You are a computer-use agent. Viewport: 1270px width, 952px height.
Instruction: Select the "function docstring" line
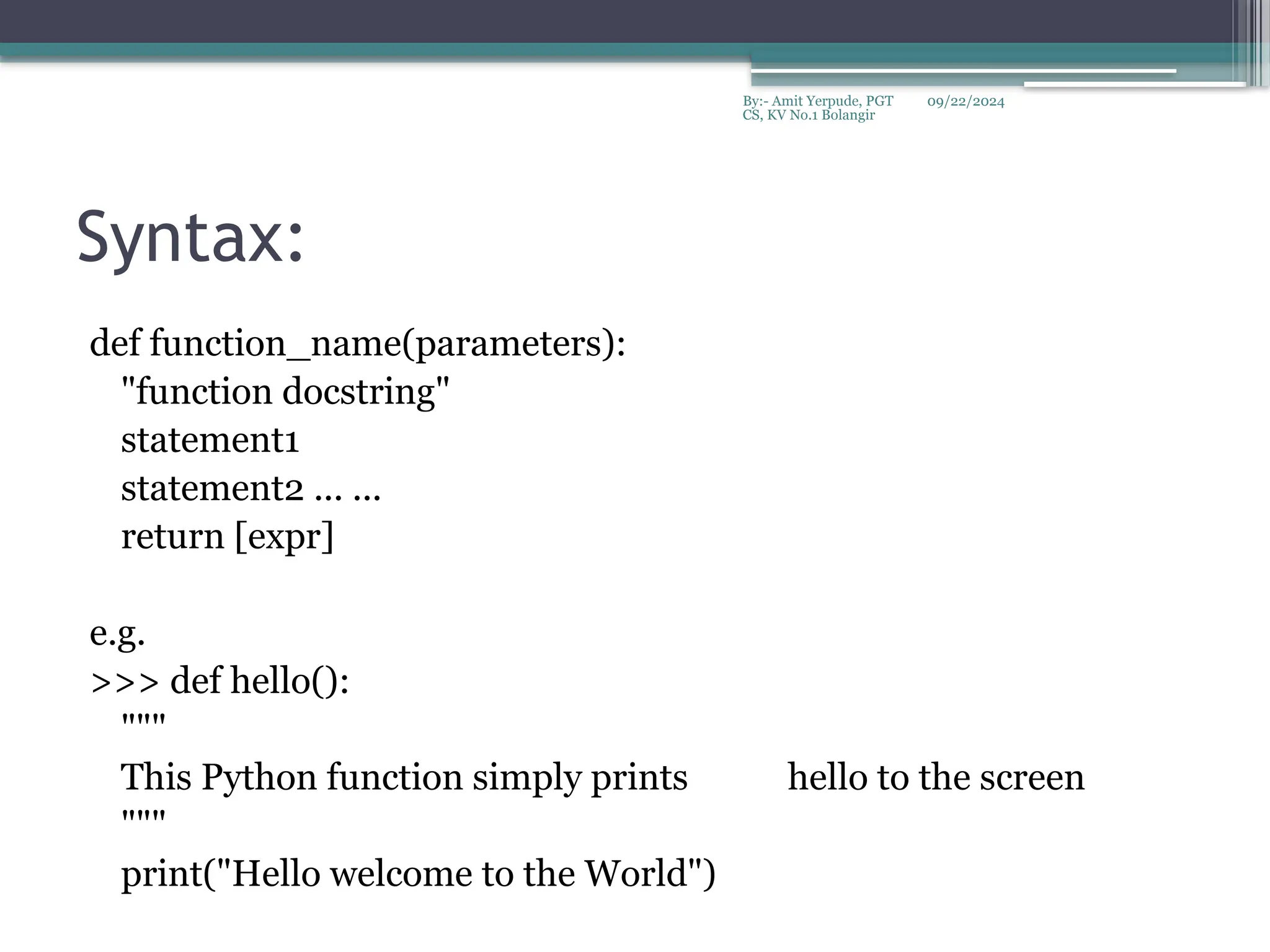pyautogui.click(x=285, y=392)
